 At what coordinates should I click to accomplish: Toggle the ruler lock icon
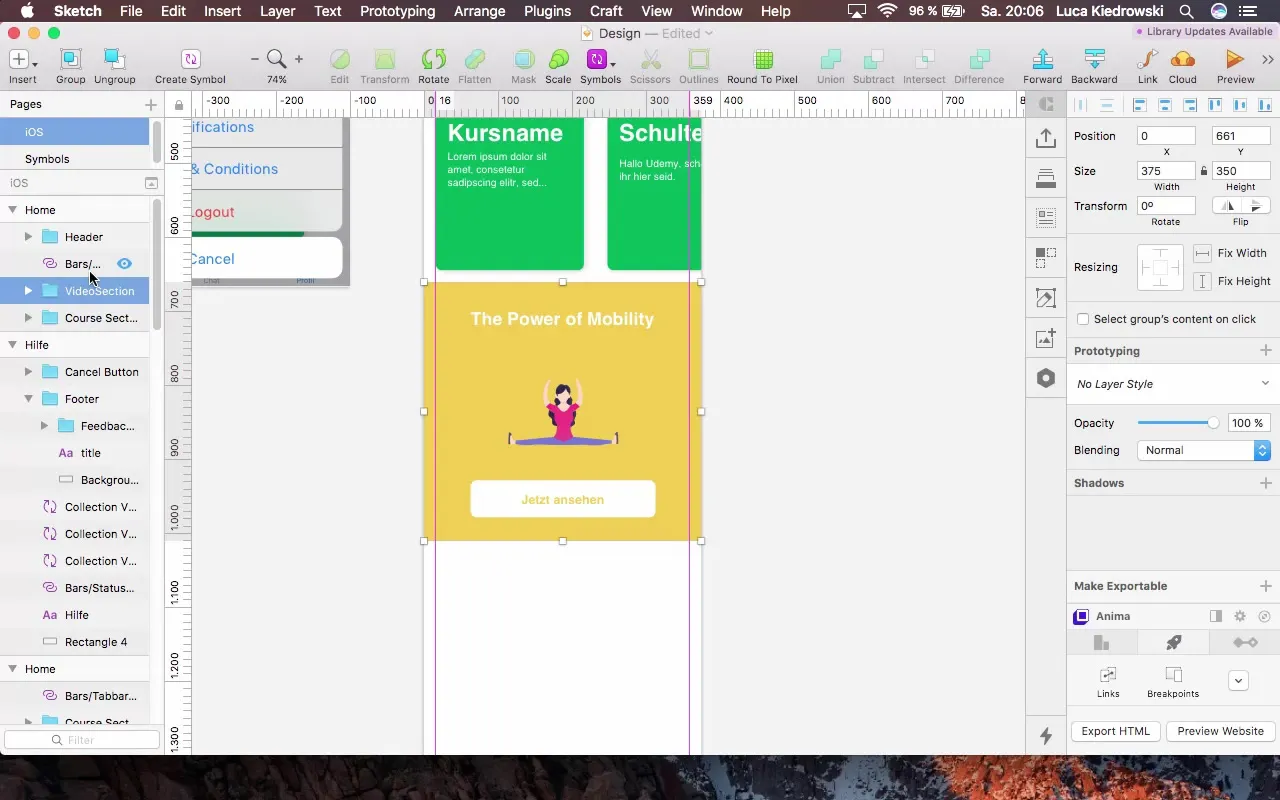click(178, 104)
